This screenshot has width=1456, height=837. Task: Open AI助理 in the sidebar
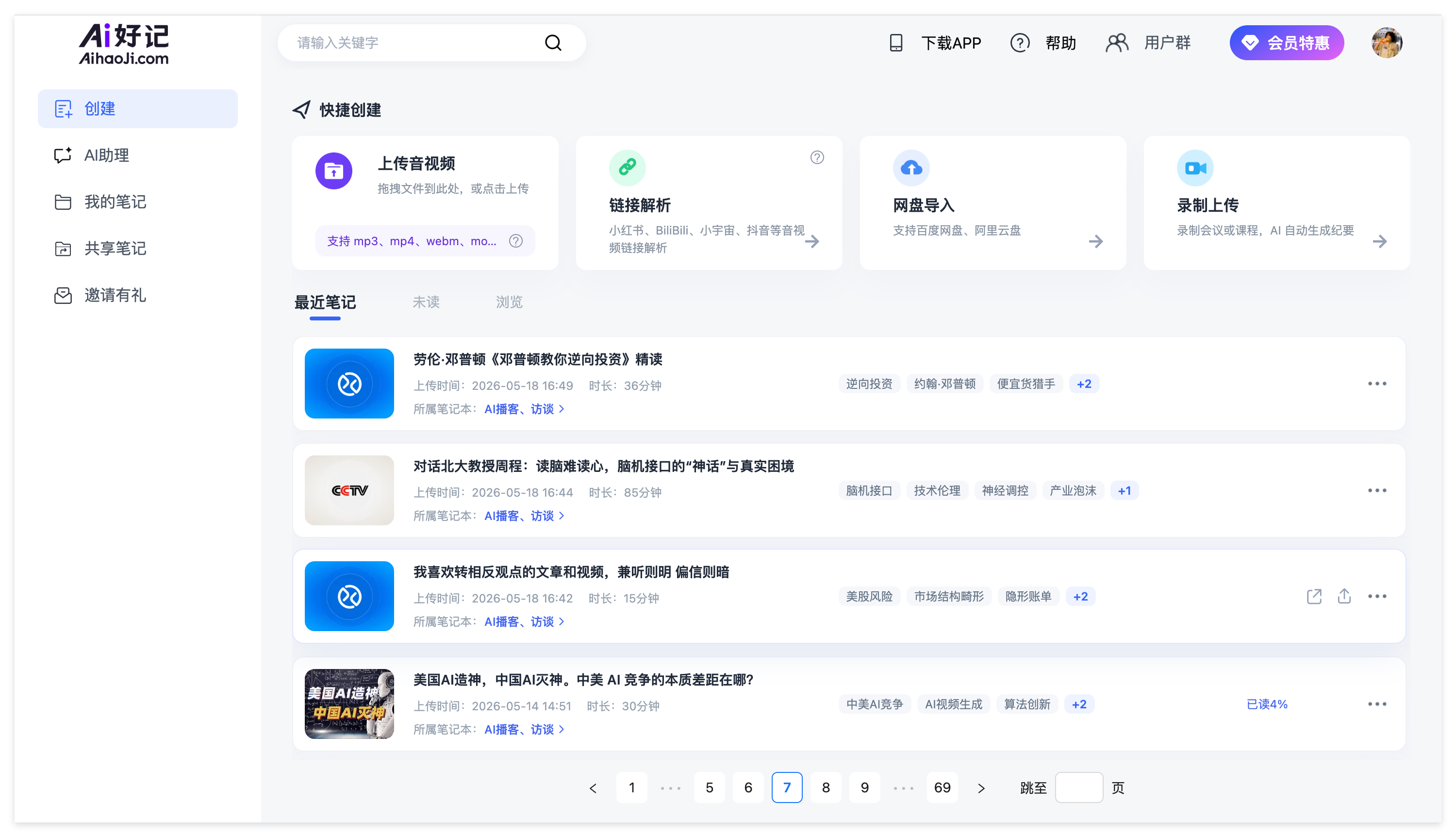(x=137, y=155)
